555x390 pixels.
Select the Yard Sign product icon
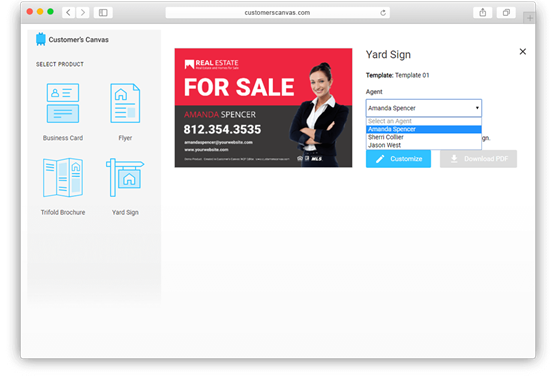(125, 177)
